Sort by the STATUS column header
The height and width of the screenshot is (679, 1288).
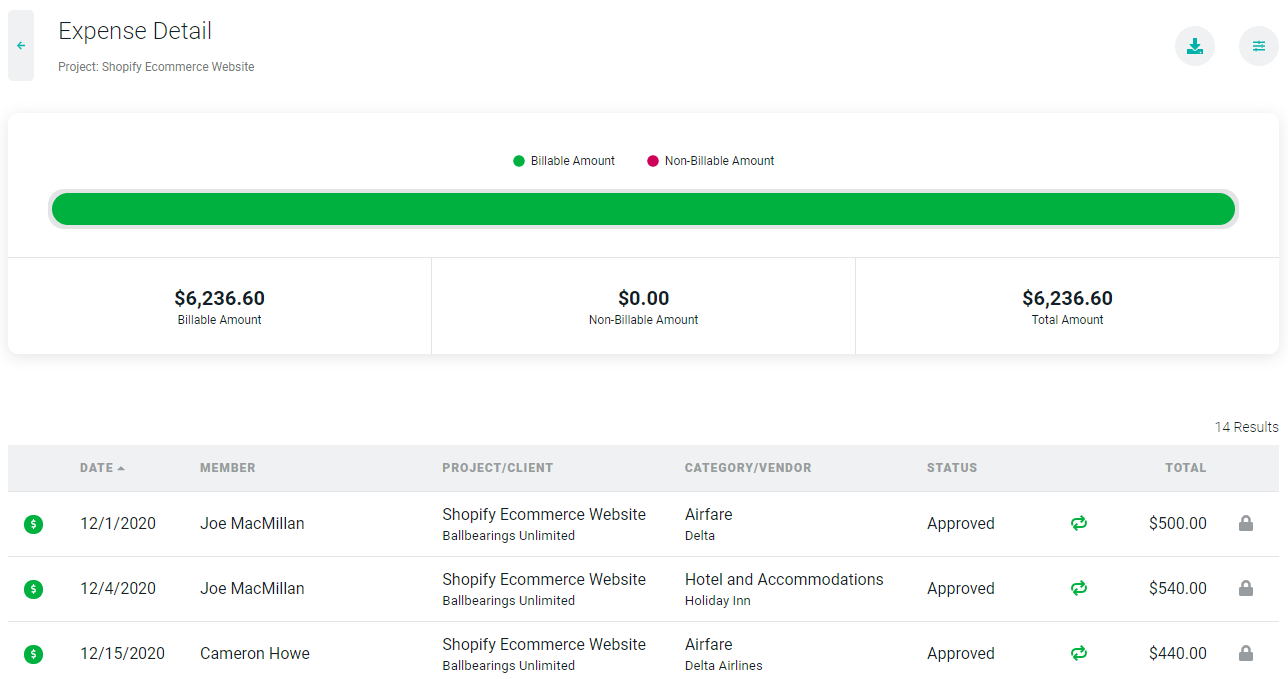click(952, 468)
